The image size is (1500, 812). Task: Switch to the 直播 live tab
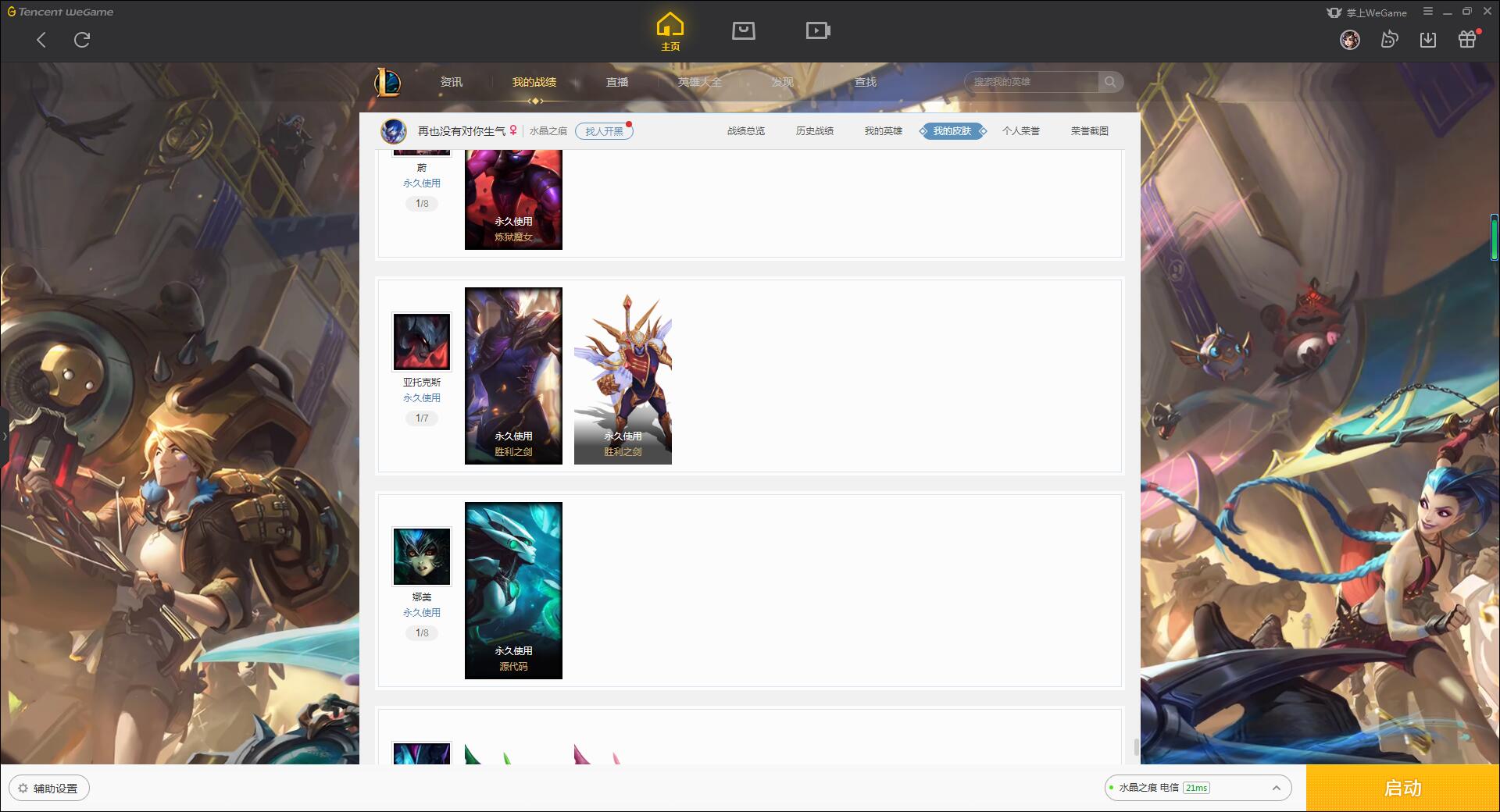tap(617, 82)
